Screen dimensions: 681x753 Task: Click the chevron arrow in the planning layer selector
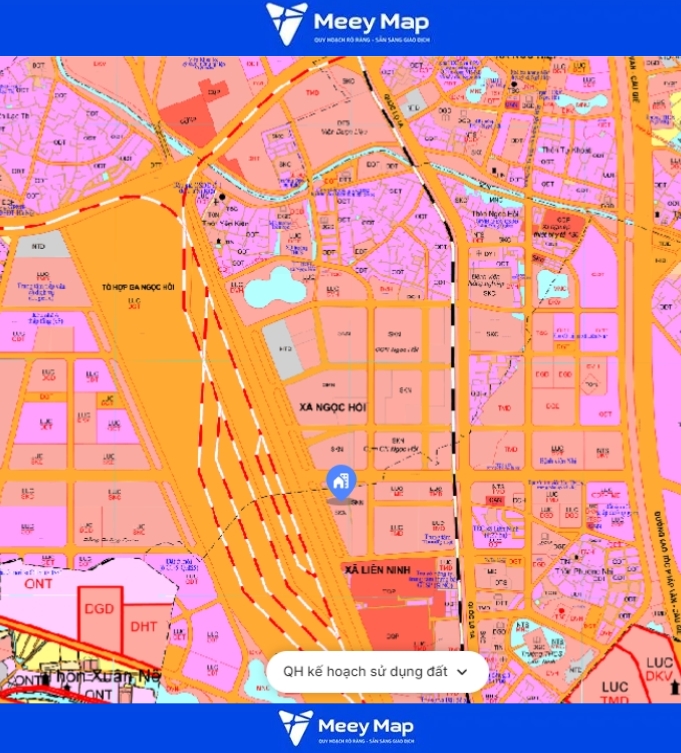click(462, 672)
